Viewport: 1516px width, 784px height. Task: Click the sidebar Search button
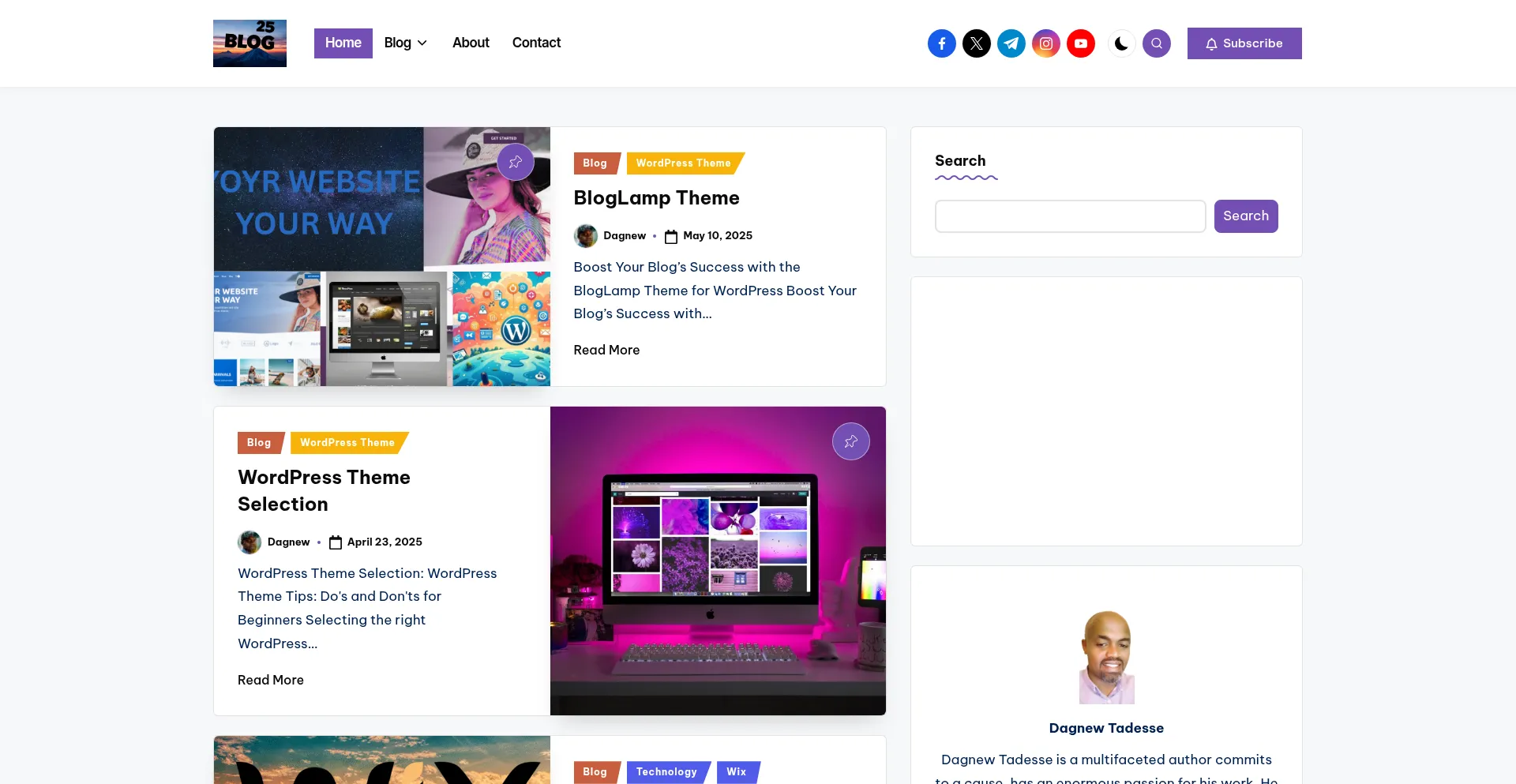click(1246, 216)
